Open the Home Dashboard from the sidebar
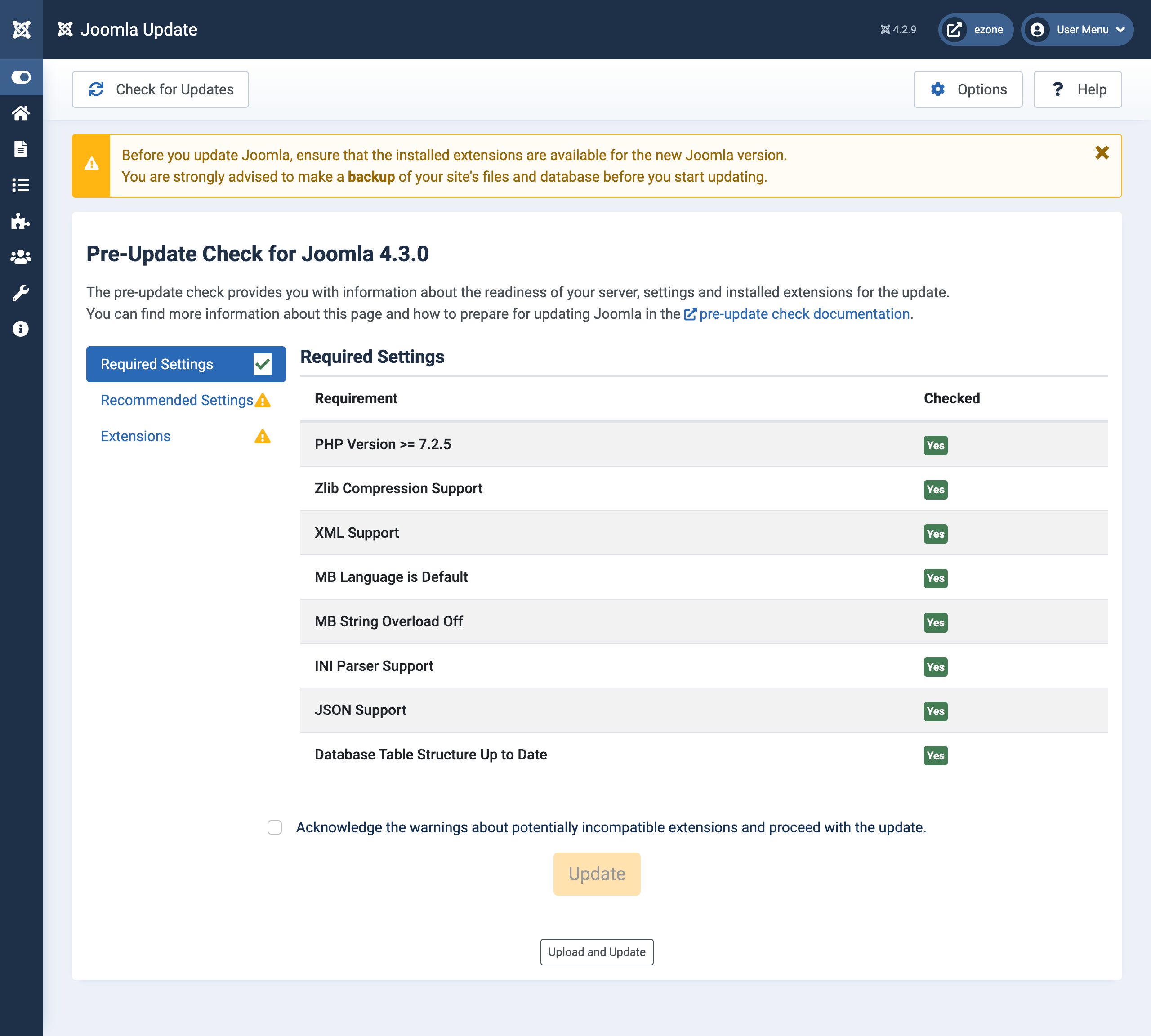 [21, 113]
